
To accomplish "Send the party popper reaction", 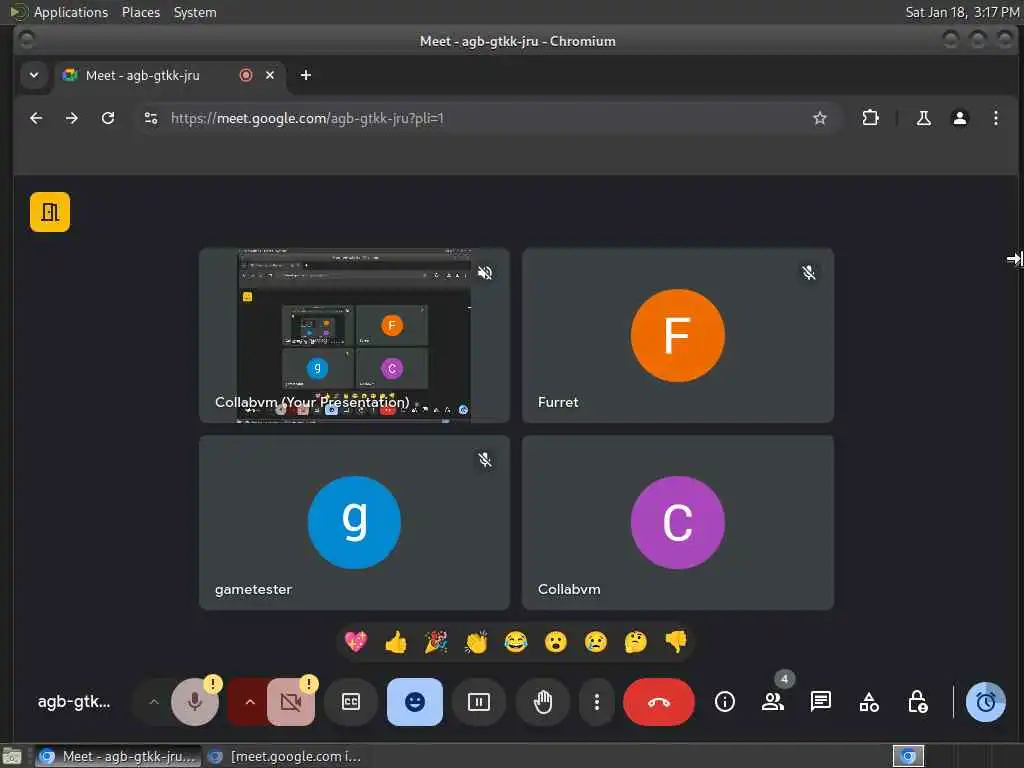I will [x=436, y=642].
